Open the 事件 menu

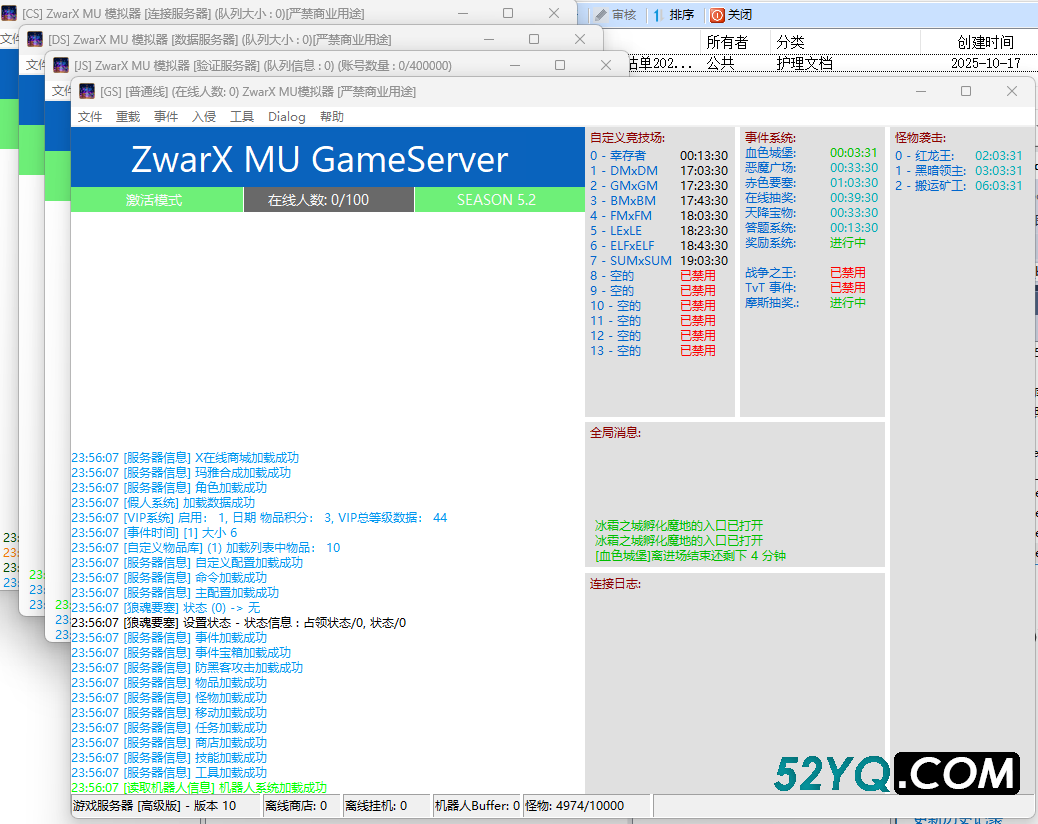pos(165,117)
